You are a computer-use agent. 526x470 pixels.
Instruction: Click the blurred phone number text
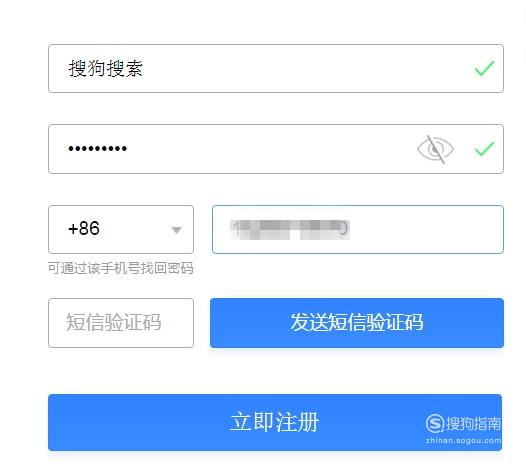(290, 230)
